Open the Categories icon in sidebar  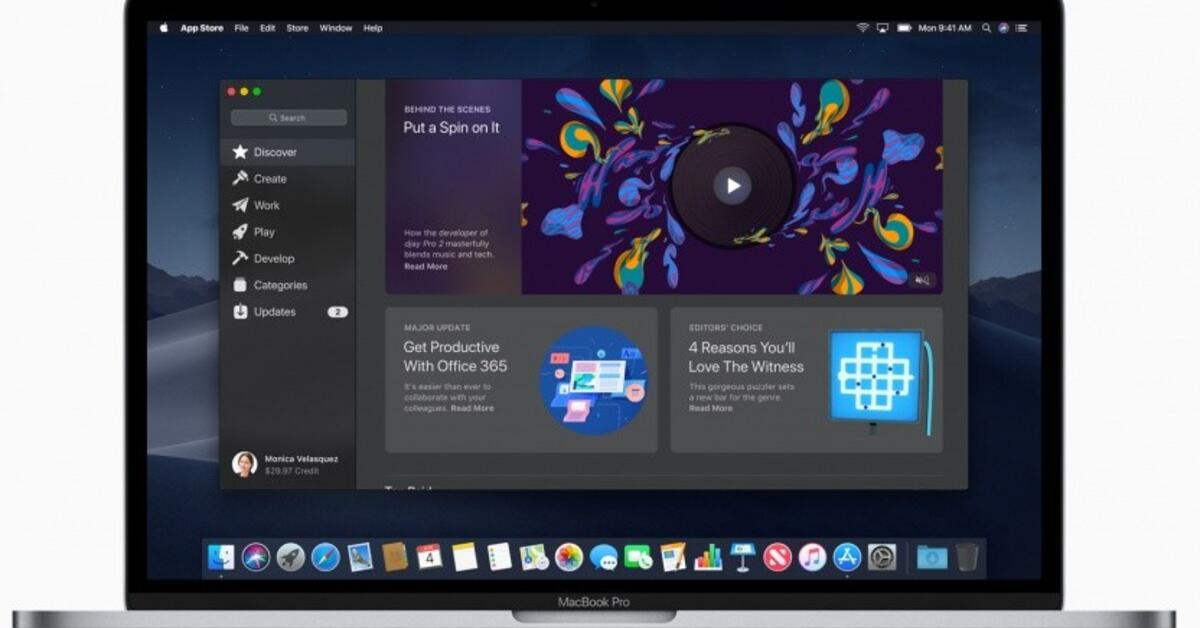tap(240, 285)
